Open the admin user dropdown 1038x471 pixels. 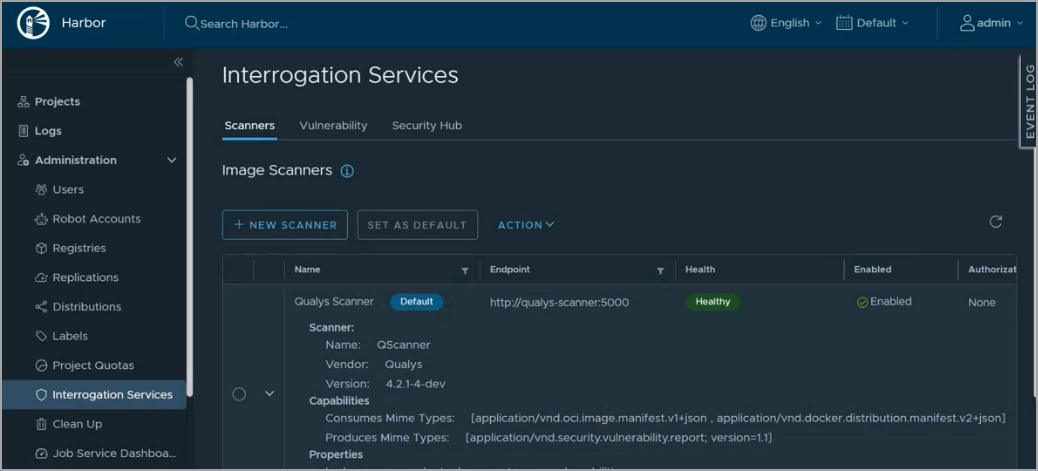tap(992, 23)
